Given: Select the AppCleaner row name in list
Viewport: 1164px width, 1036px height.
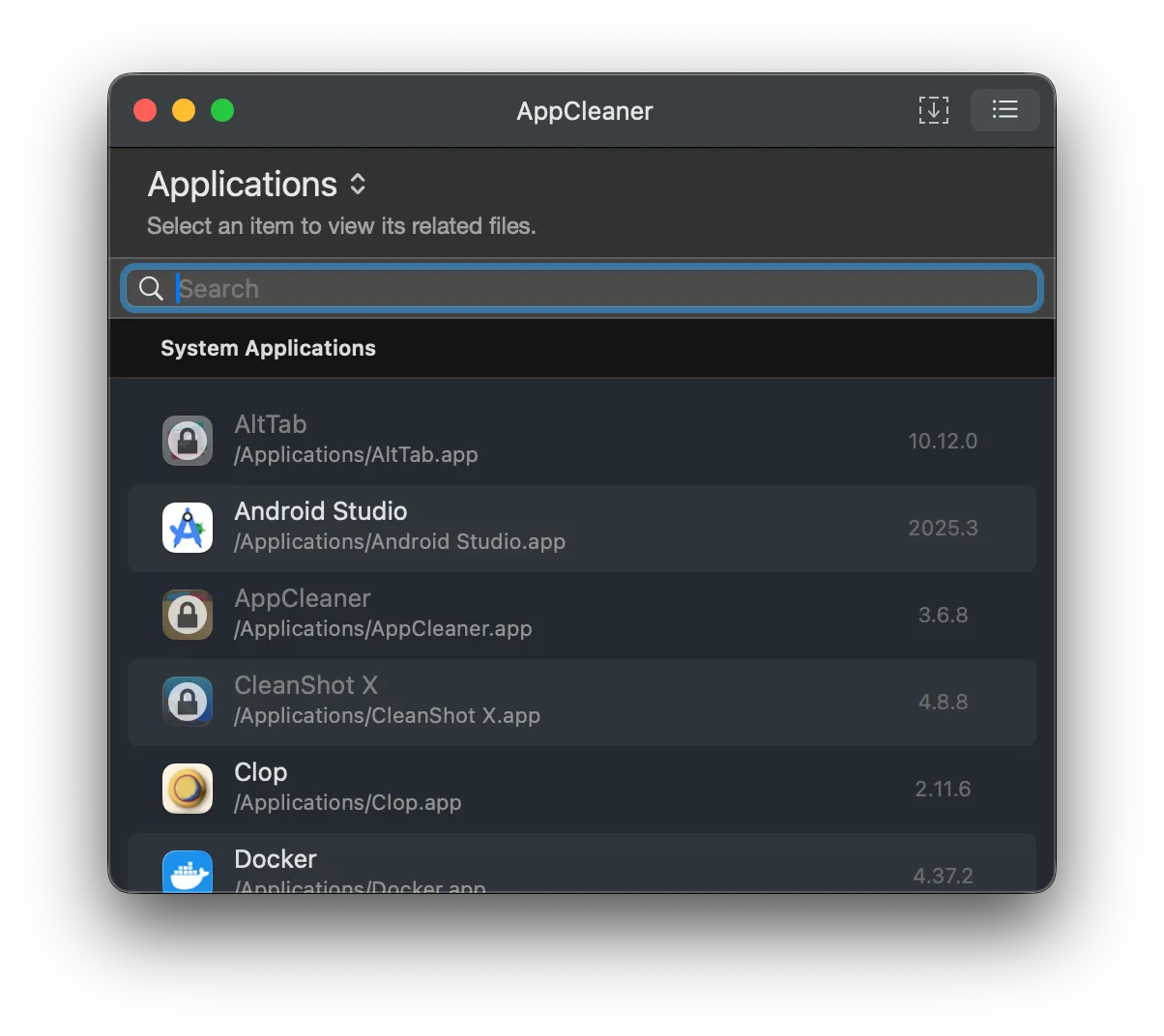Looking at the screenshot, I should pos(303,598).
